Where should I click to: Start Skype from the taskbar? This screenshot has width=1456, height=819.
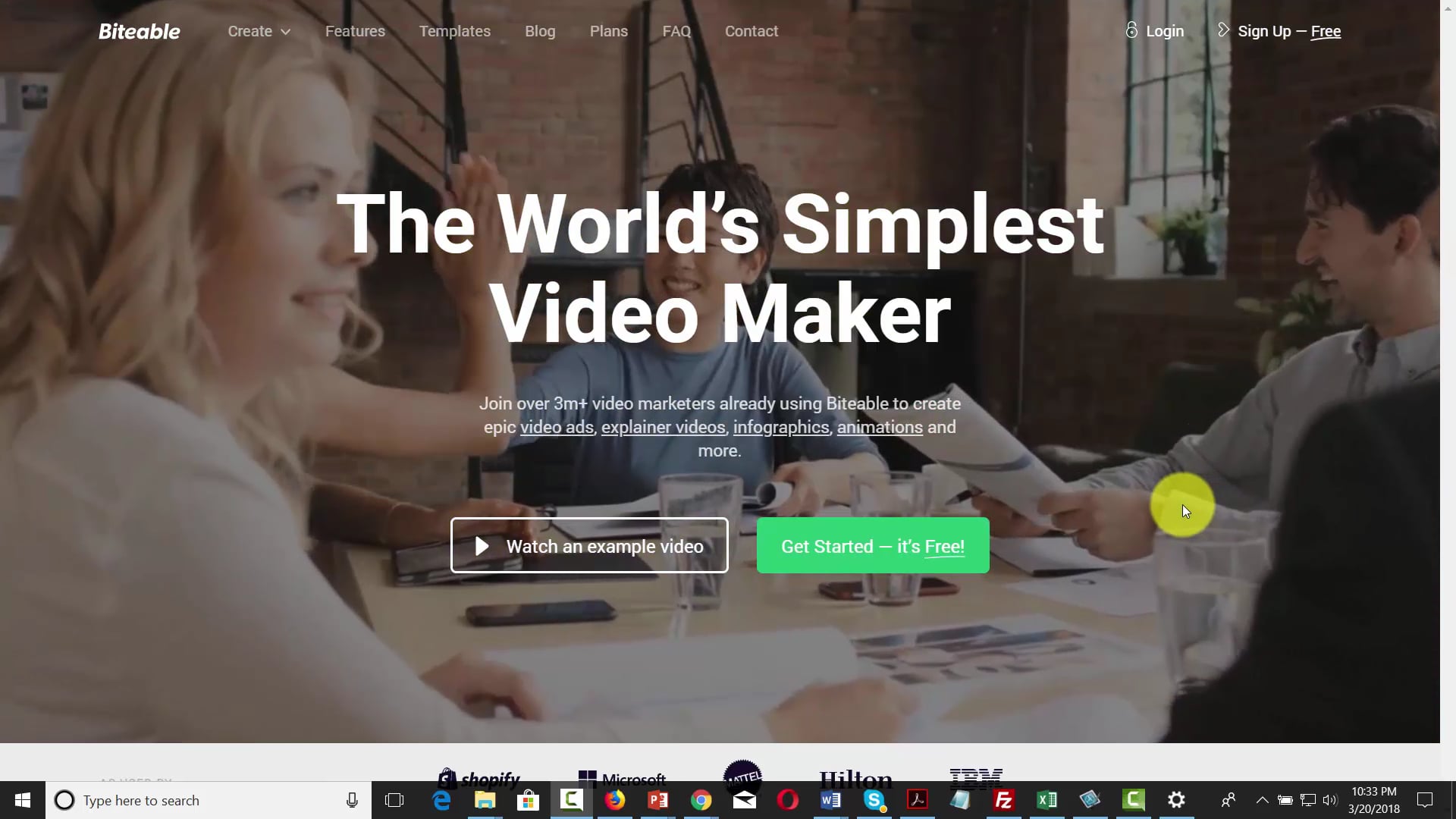click(x=874, y=800)
